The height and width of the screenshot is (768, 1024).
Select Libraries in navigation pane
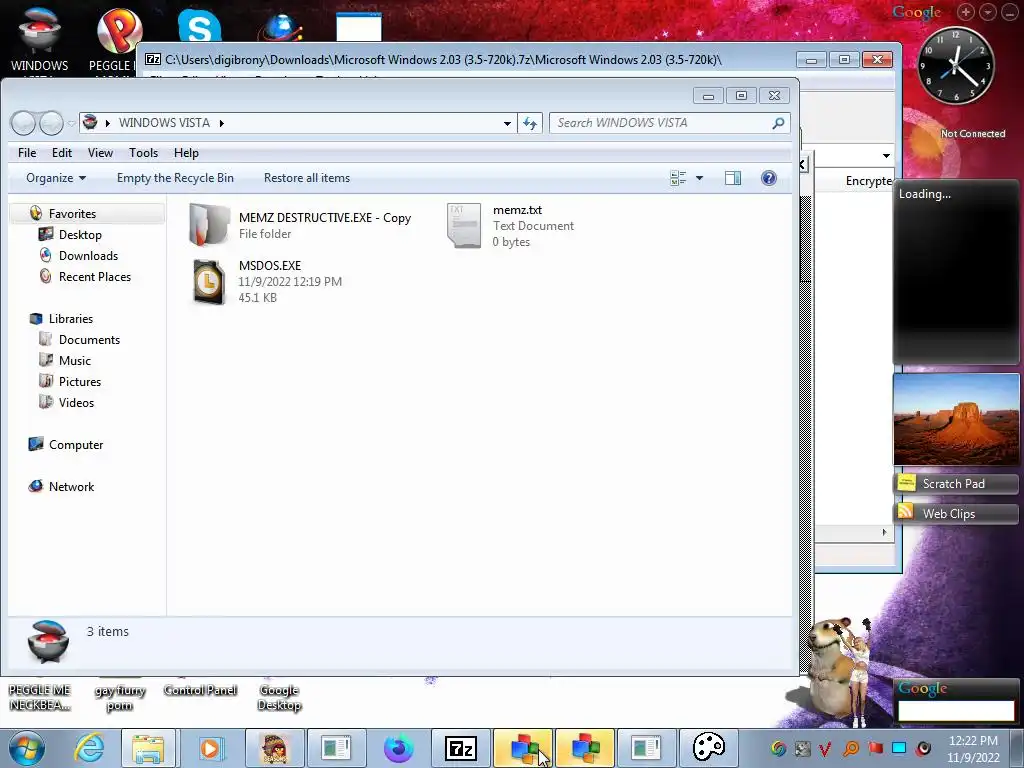(71, 319)
